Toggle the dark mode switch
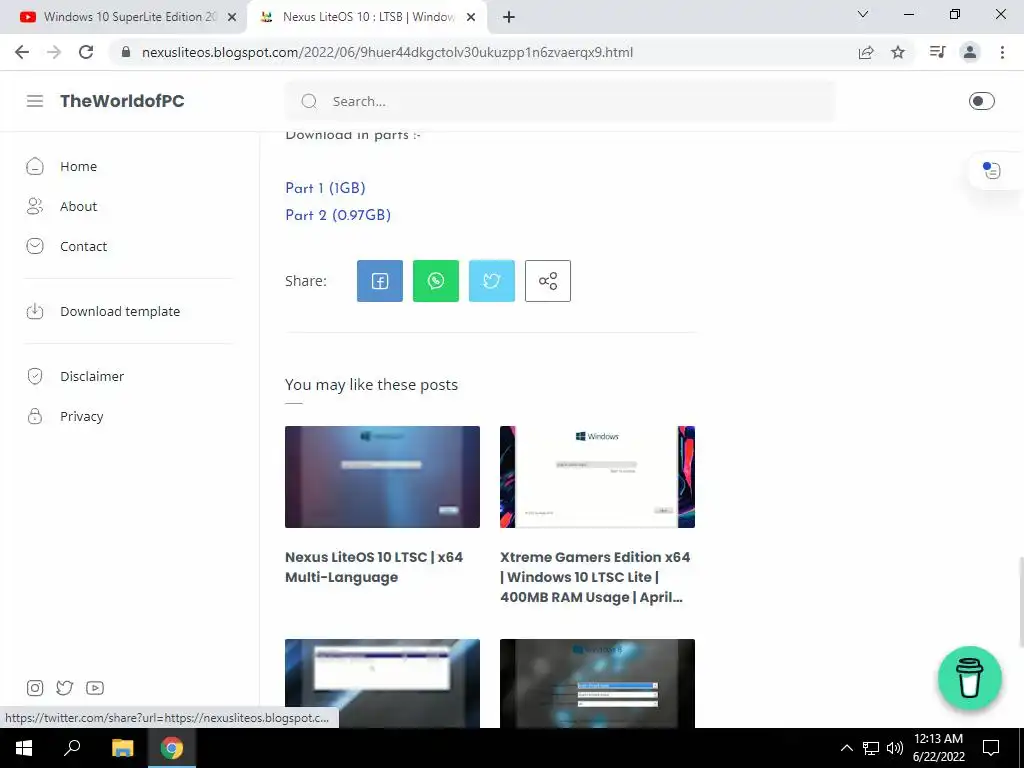 981,101
